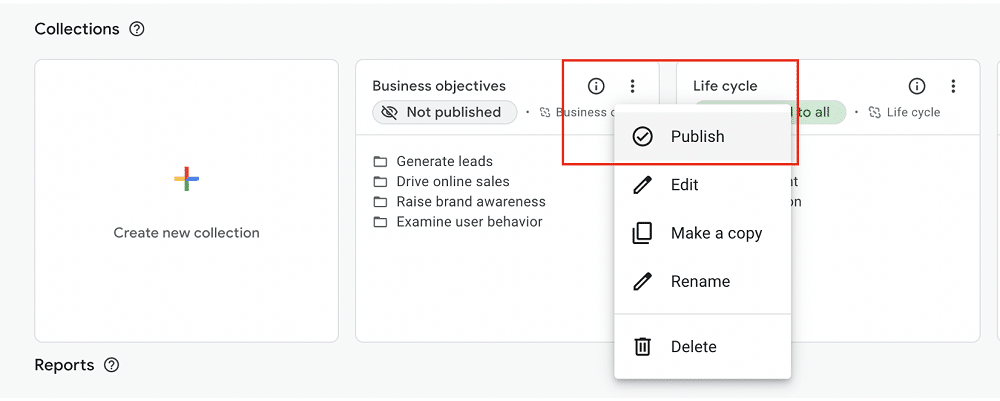Select Rename in the context menu
The height and width of the screenshot is (401, 1000).
702,281
